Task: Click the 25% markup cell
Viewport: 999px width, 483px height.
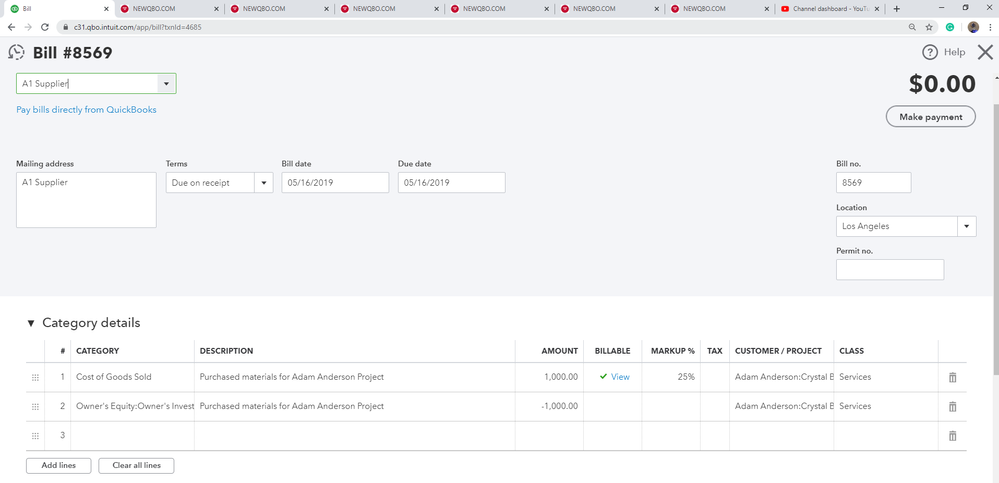Action: click(671, 377)
